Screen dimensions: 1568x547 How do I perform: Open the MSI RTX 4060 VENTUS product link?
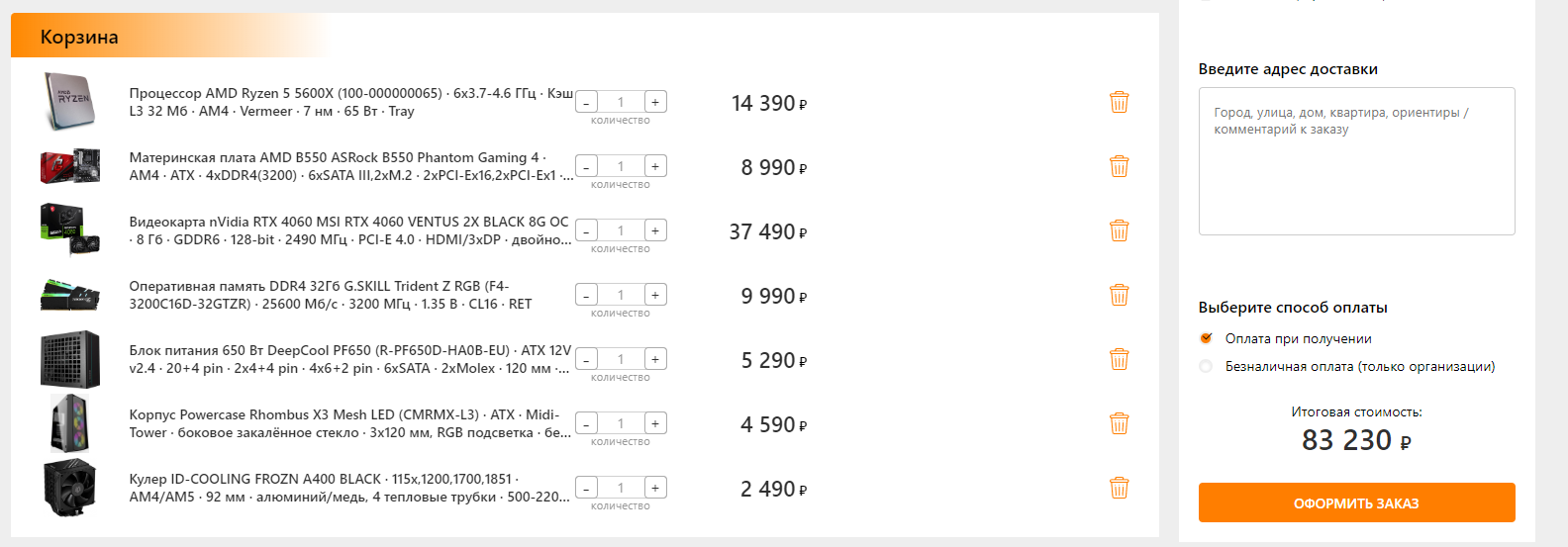click(350, 230)
